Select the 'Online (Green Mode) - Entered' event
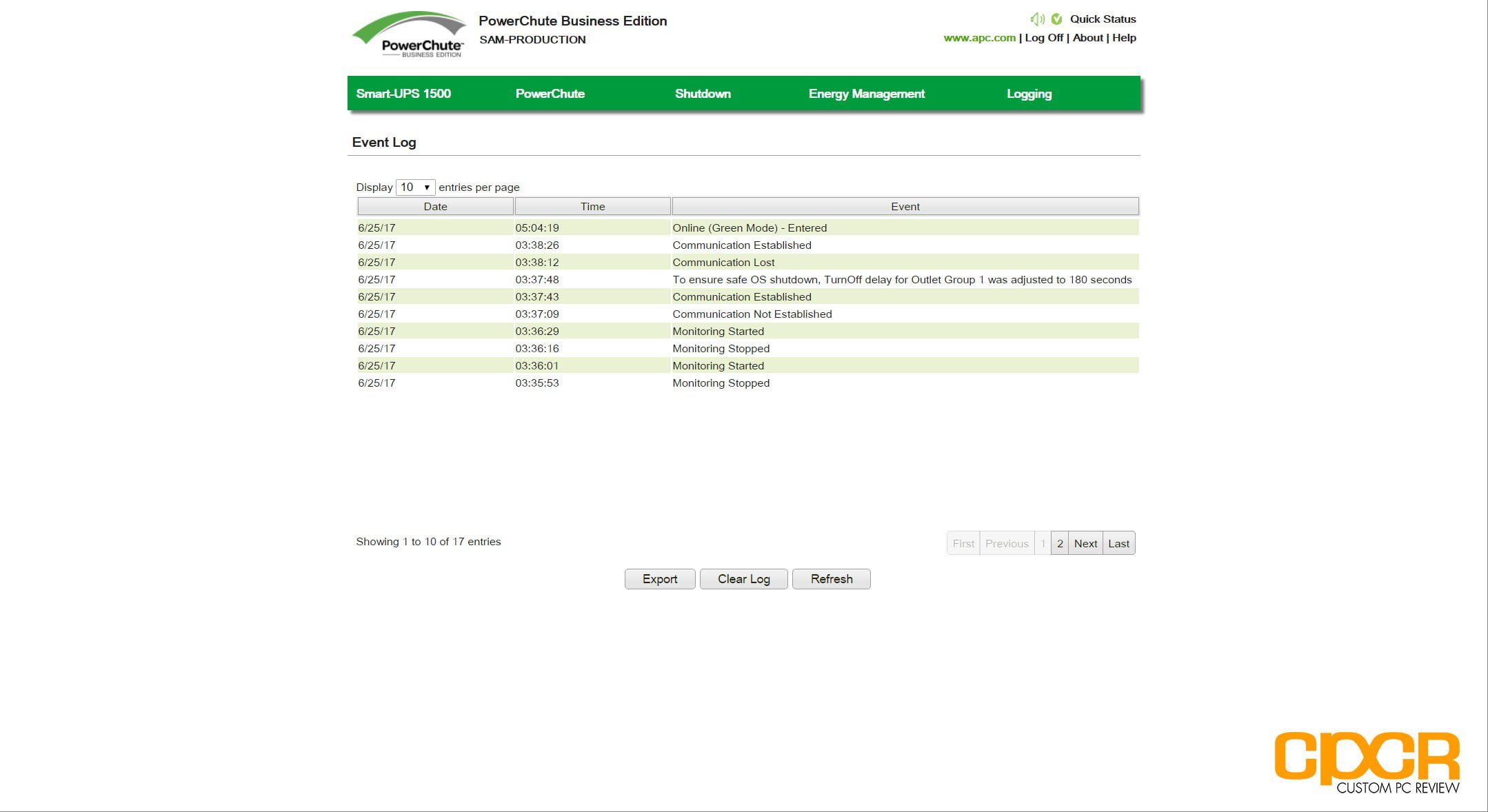This screenshot has height=812, width=1488. 750,228
